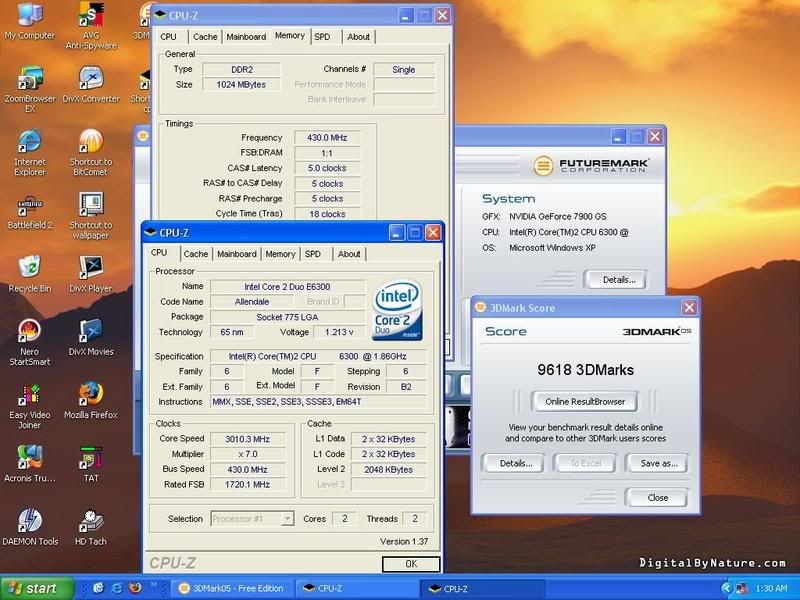Screen dimensions: 800x600
Task: Click OK in the CPU-Z window
Action: coord(410,564)
